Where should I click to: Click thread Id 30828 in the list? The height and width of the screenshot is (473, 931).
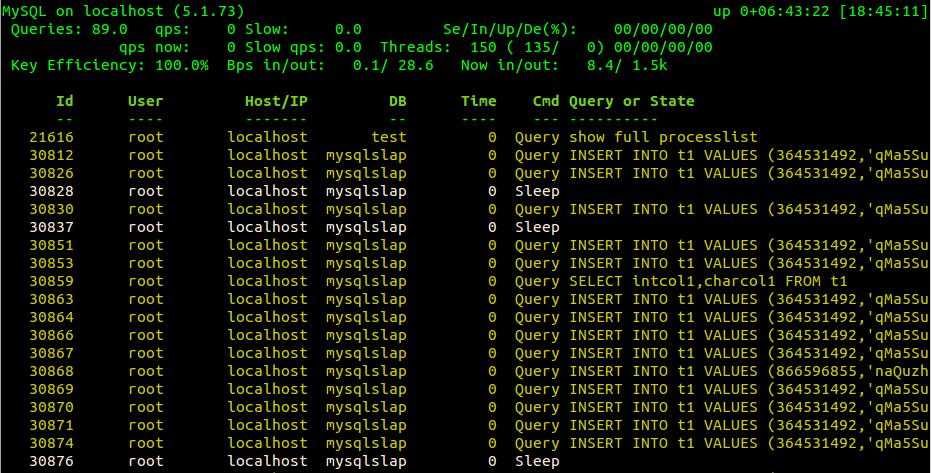point(50,191)
